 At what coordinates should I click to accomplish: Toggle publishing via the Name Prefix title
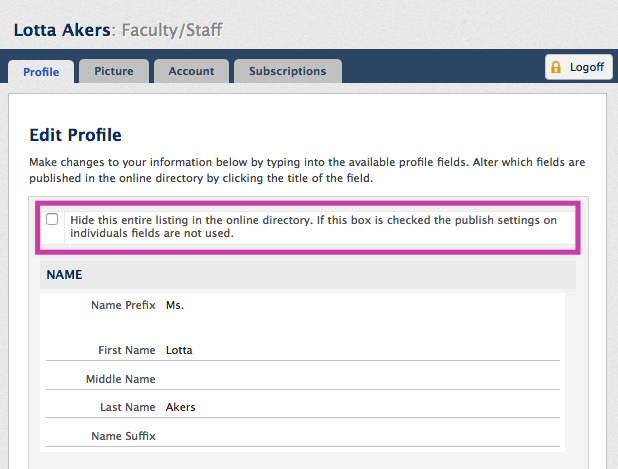[123, 305]
